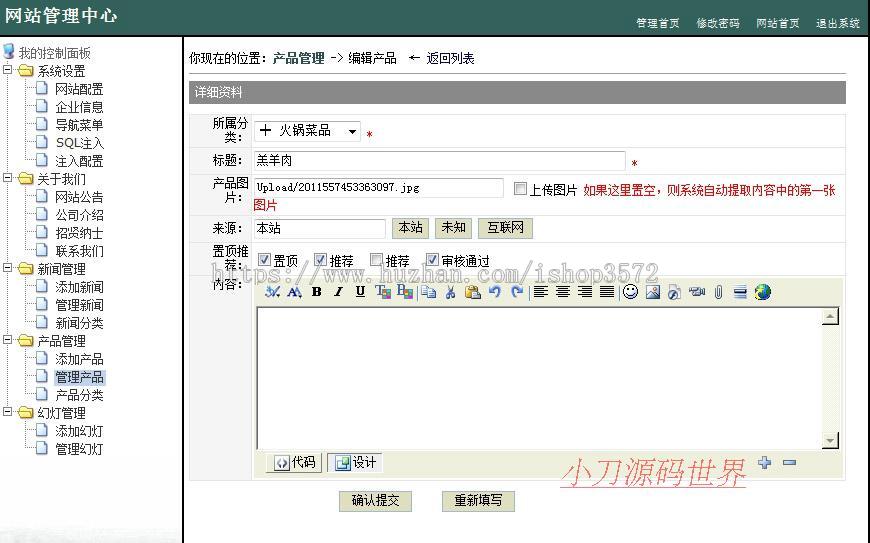Viewport: 870px width, 543px height.
Task: Click the 确认提交 submit button
Action: coord(376,501)
